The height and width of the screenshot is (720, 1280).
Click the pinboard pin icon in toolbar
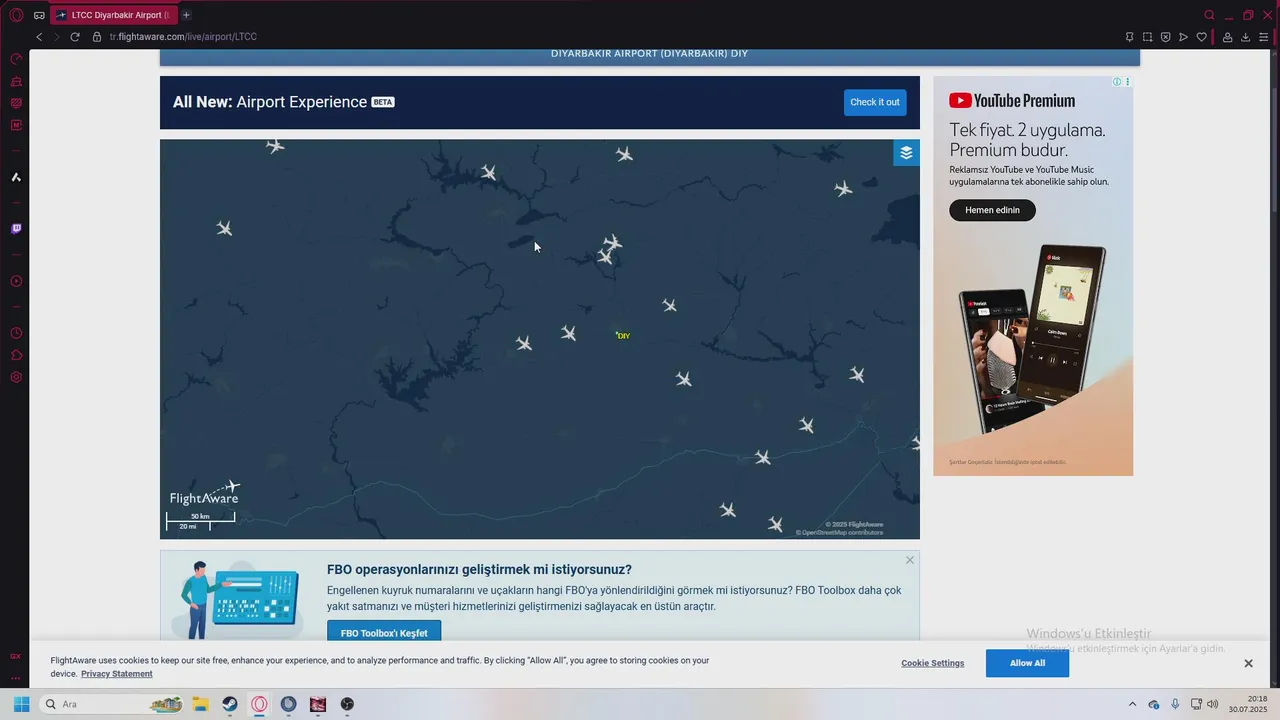1129,37
